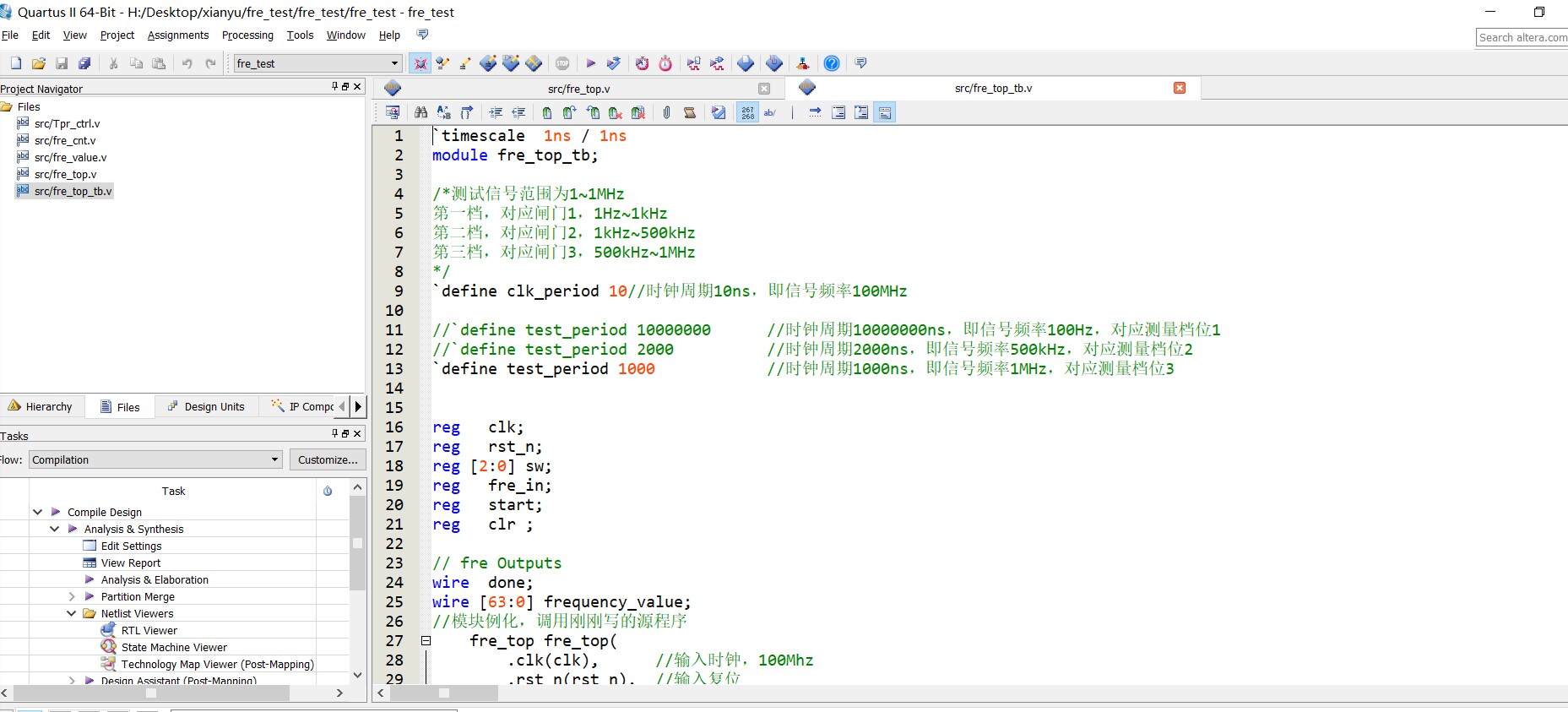Screen dimensions: 1568x712
Task: Click the Replace text icon in editor toolbar
Action: pyautogui.click(x=443, y=112)
